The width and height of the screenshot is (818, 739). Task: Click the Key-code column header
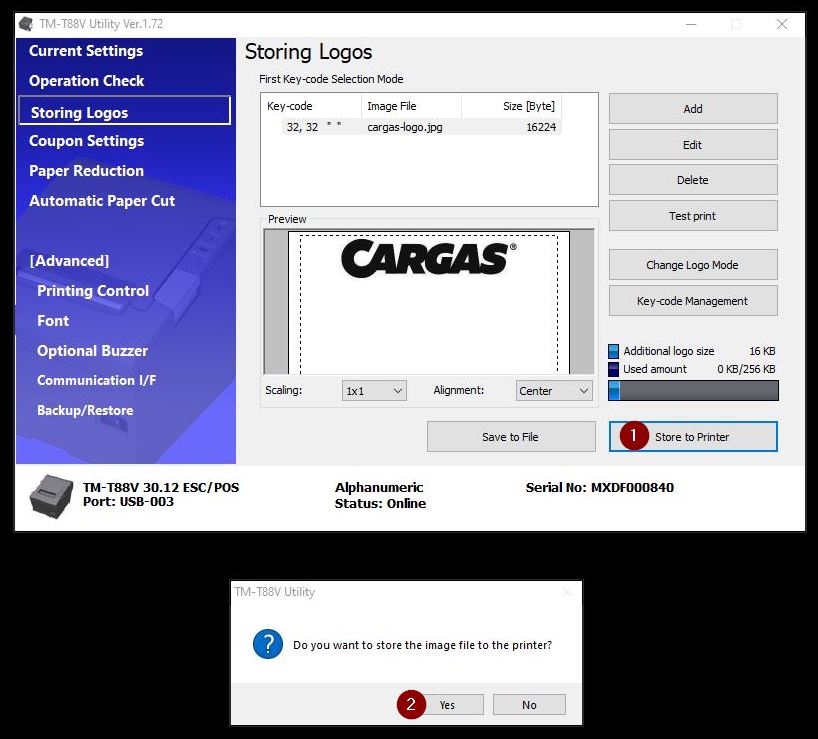click(311, 106)
